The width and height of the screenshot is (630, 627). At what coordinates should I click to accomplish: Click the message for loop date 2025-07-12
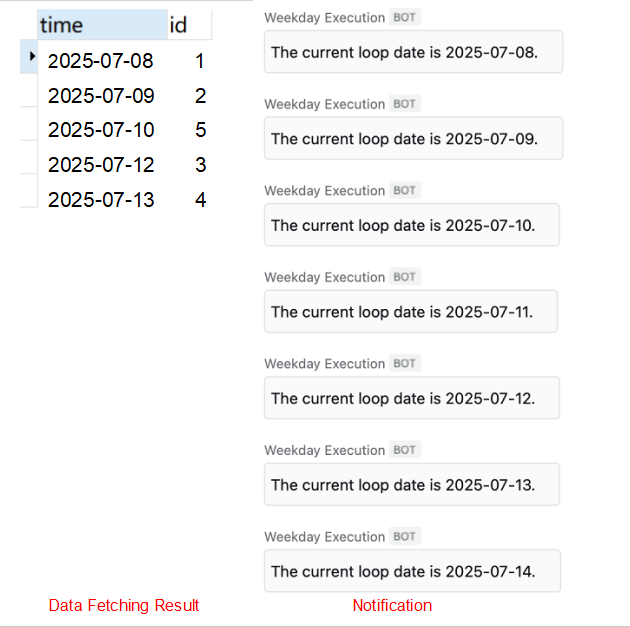point(411,398)
